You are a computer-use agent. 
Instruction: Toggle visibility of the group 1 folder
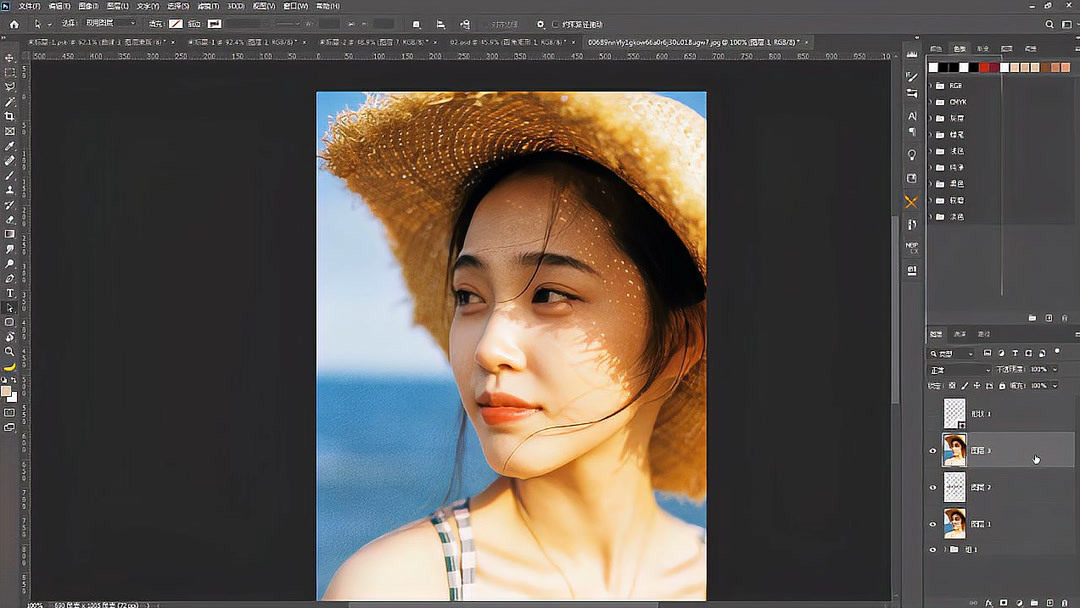(x=933, y=550)
